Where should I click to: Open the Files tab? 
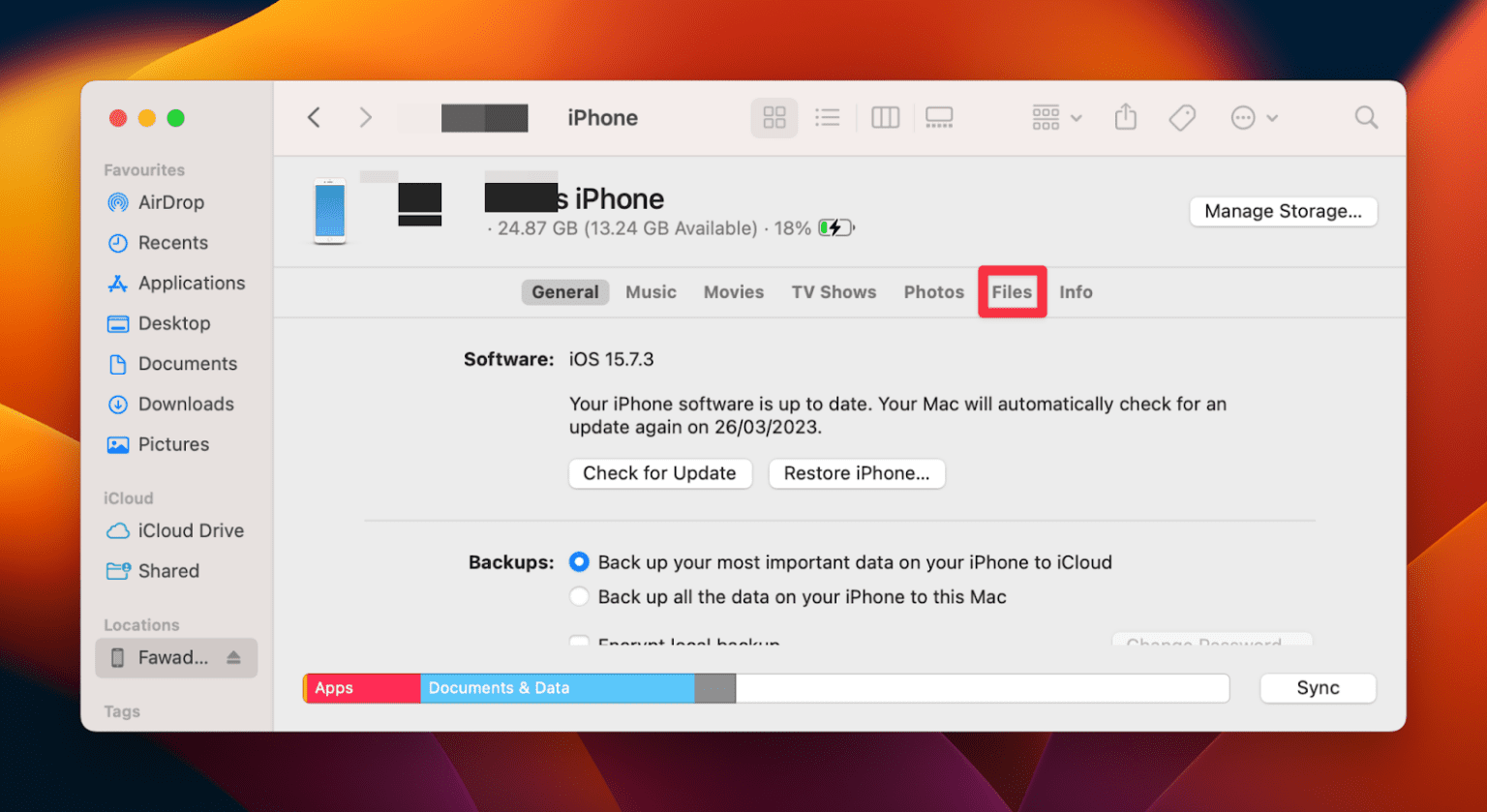[x=1012, y=292]
